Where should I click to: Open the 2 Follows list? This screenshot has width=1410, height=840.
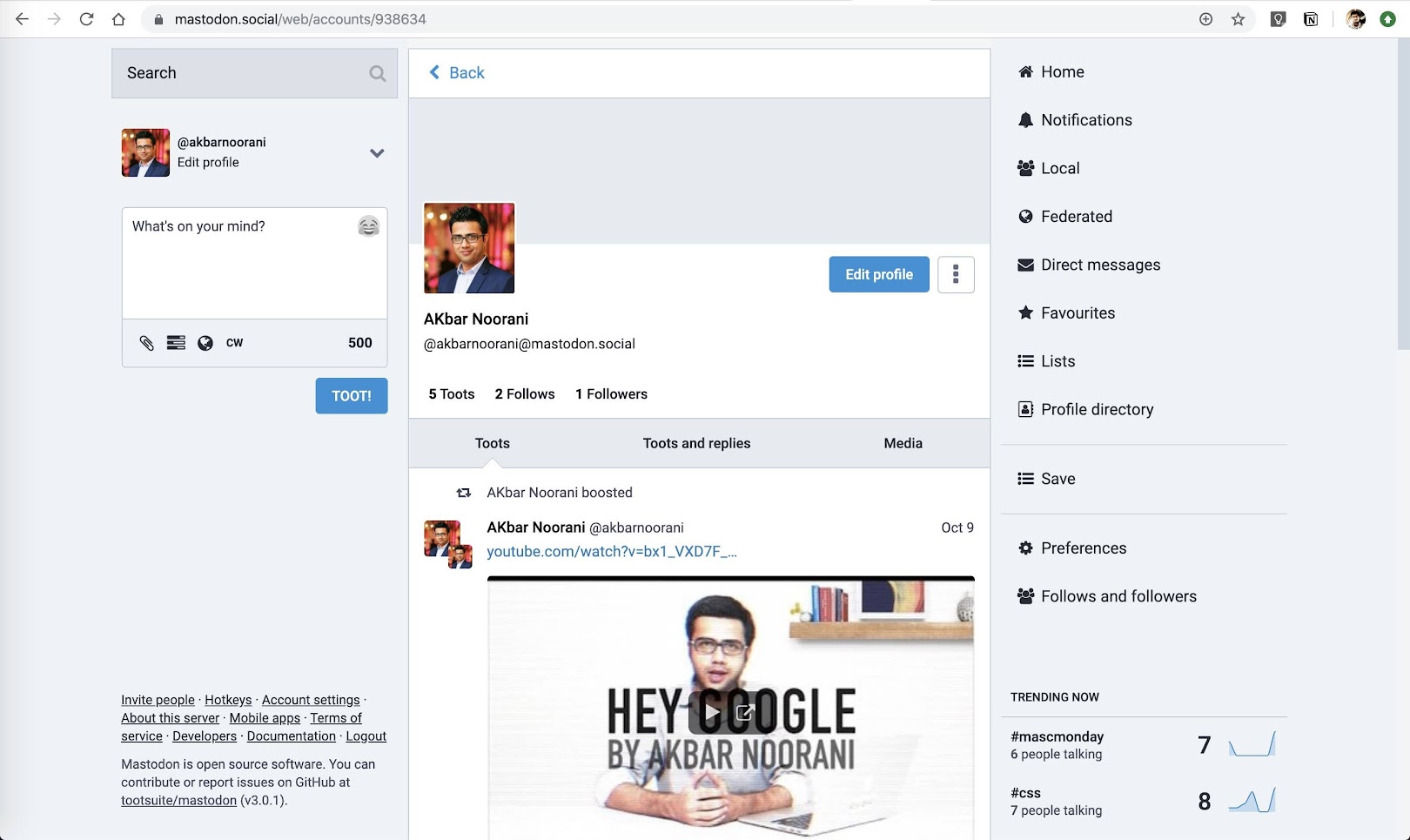point(525,394)
